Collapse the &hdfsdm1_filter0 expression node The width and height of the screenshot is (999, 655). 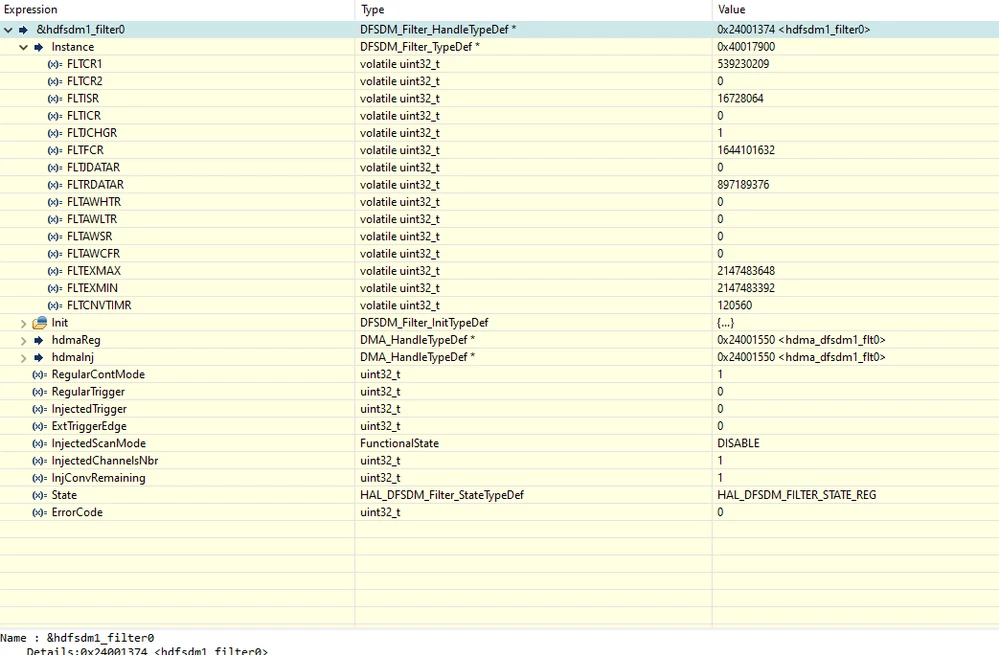coord(8,30)
